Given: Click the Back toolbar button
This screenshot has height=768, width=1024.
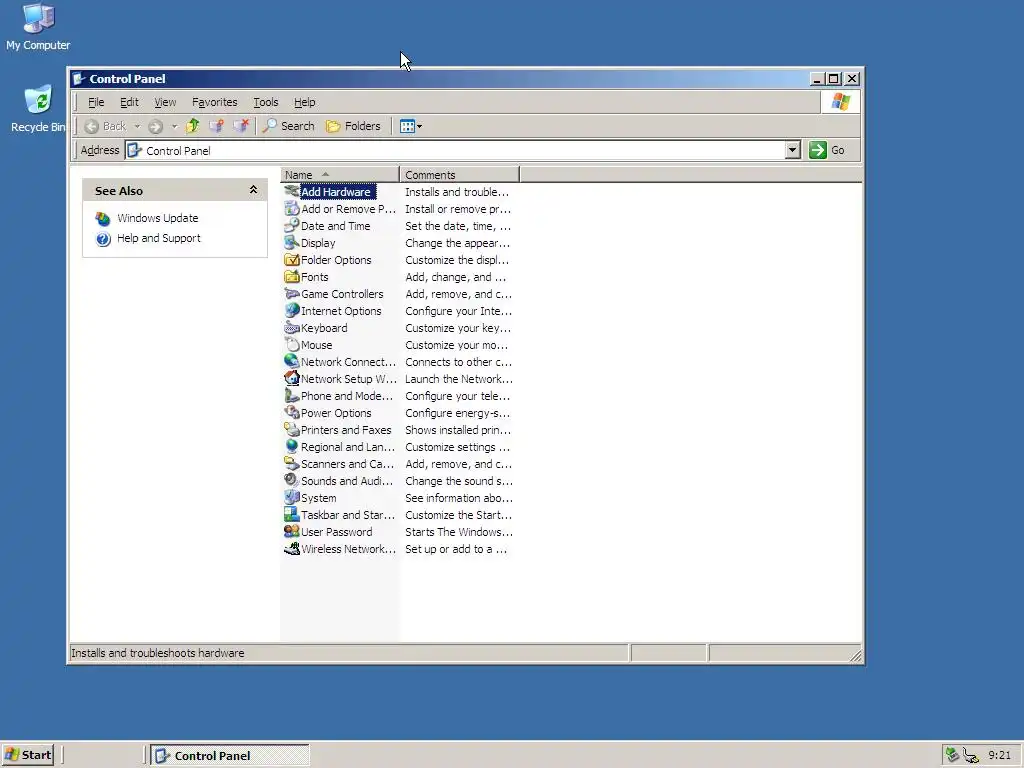Looking at the screenshot, I should coord(106,126).
